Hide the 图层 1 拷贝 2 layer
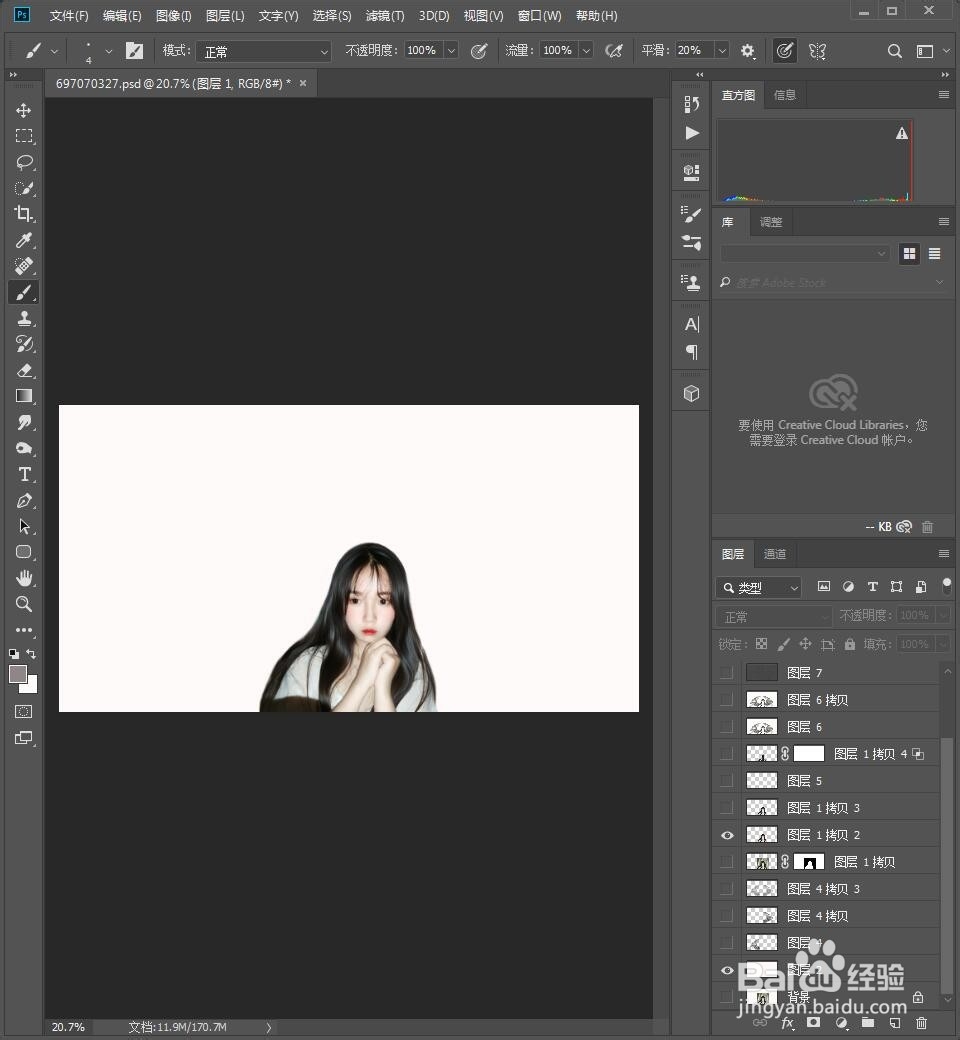The width and height of the screenshot is (960, 1040). click(727, 835)
